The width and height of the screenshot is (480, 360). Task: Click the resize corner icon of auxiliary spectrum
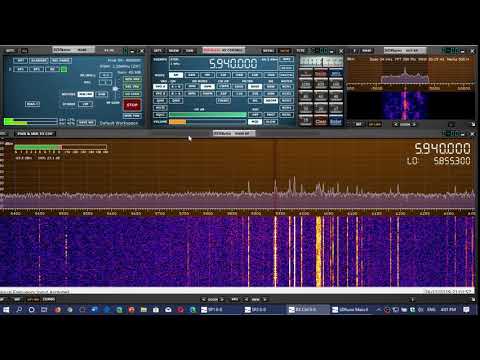[472, 124]
